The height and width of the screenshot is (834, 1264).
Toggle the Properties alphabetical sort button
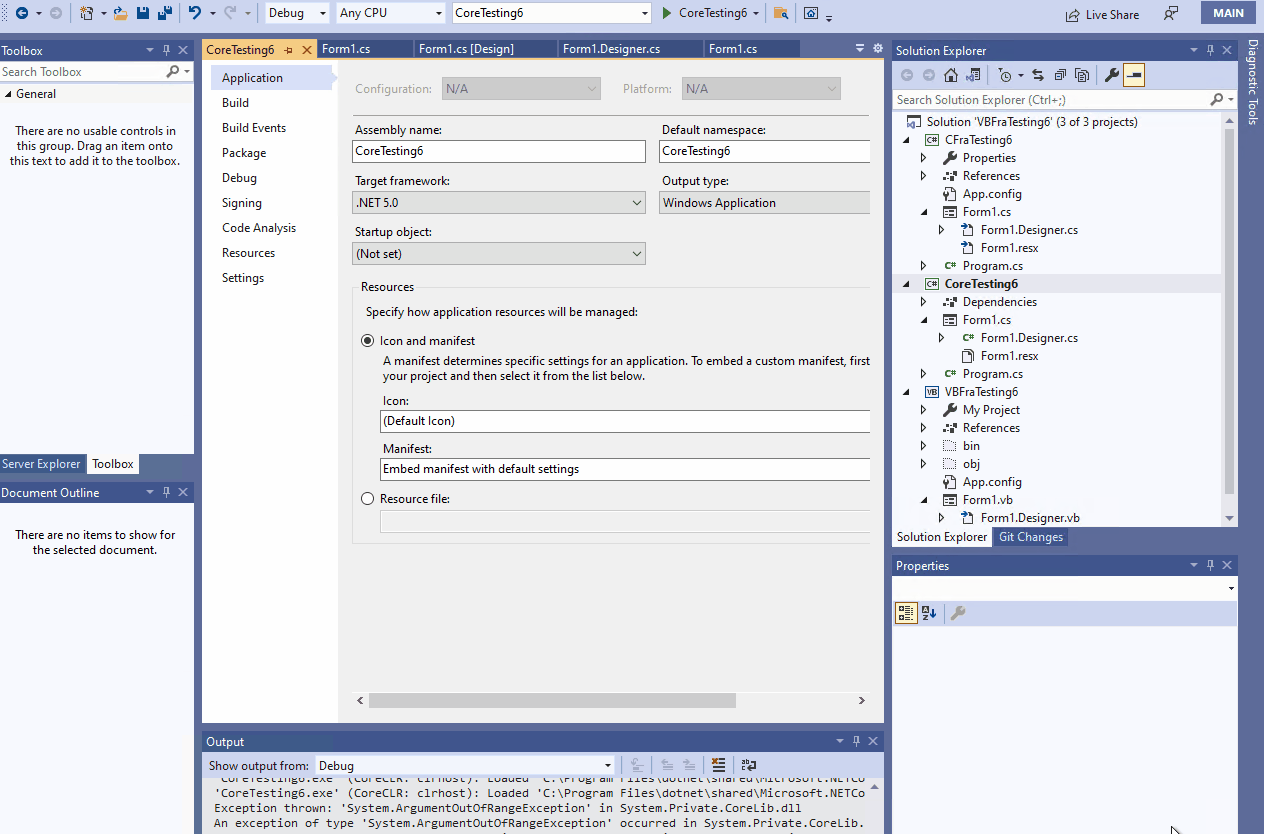click(929, 613)
